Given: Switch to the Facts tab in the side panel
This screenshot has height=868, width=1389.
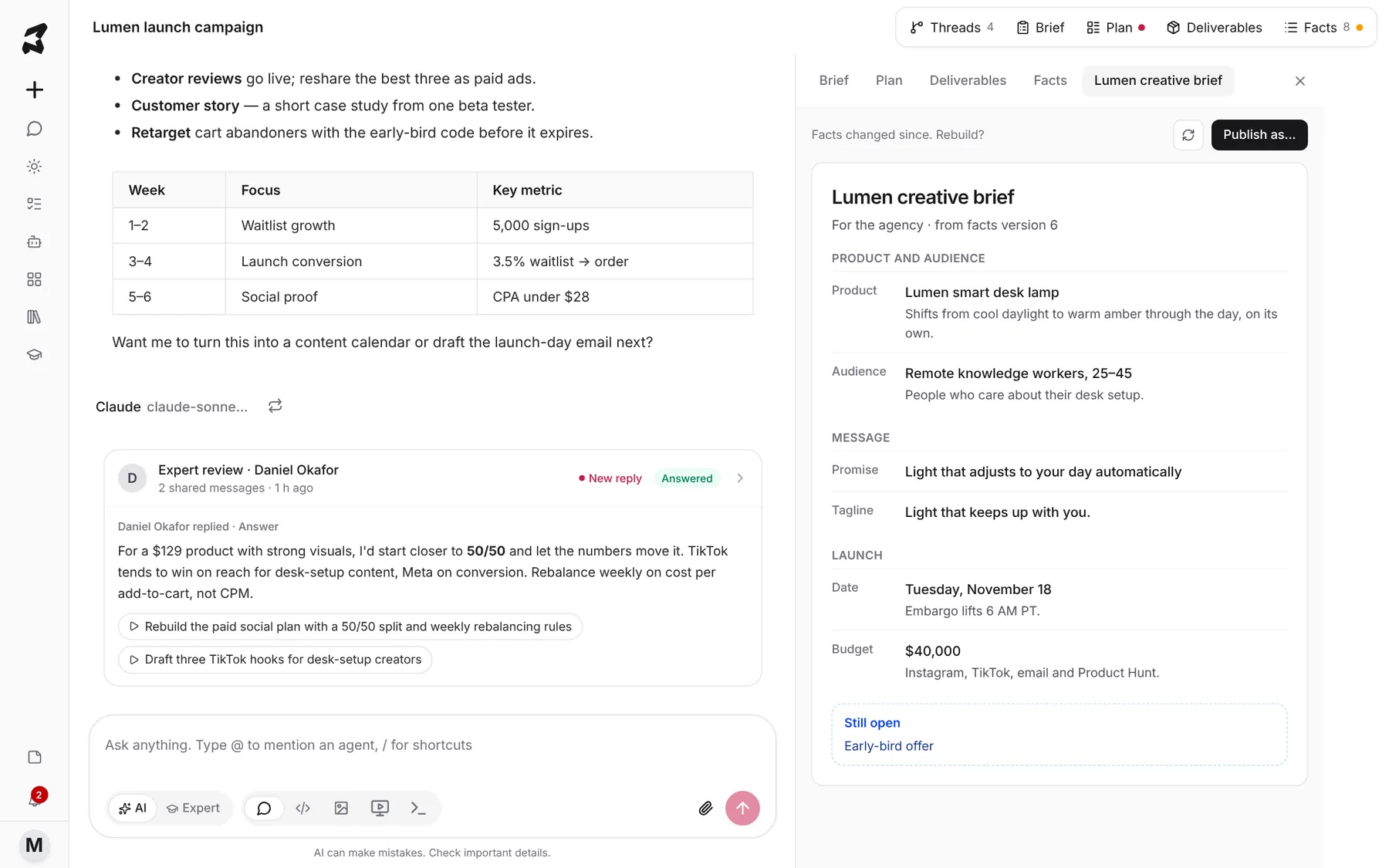Looking at the screenshot, I should tap(1049, 80).
